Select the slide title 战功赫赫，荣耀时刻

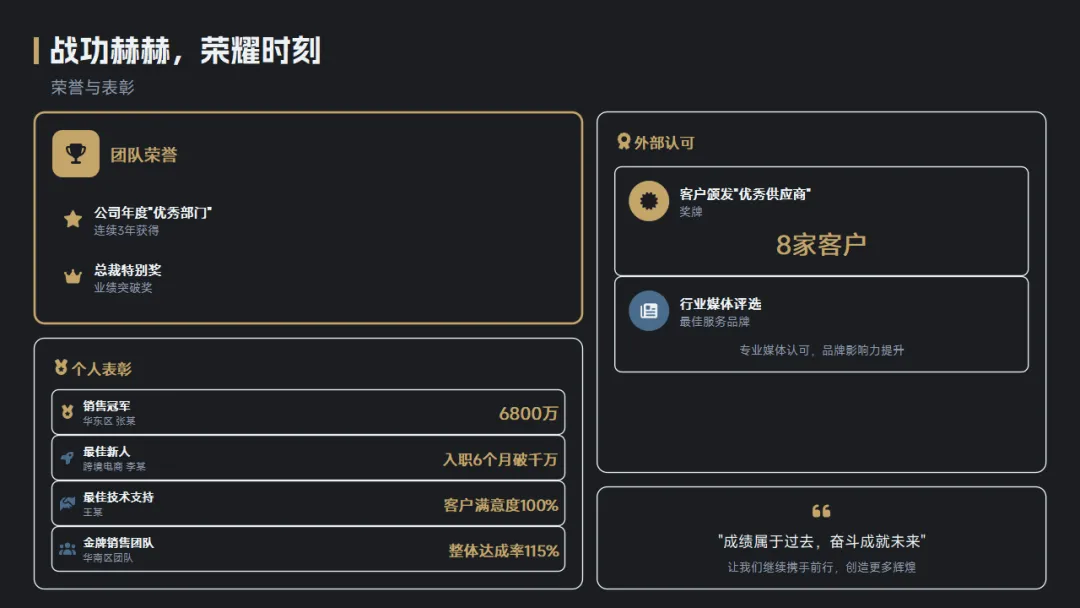point(185,51)
